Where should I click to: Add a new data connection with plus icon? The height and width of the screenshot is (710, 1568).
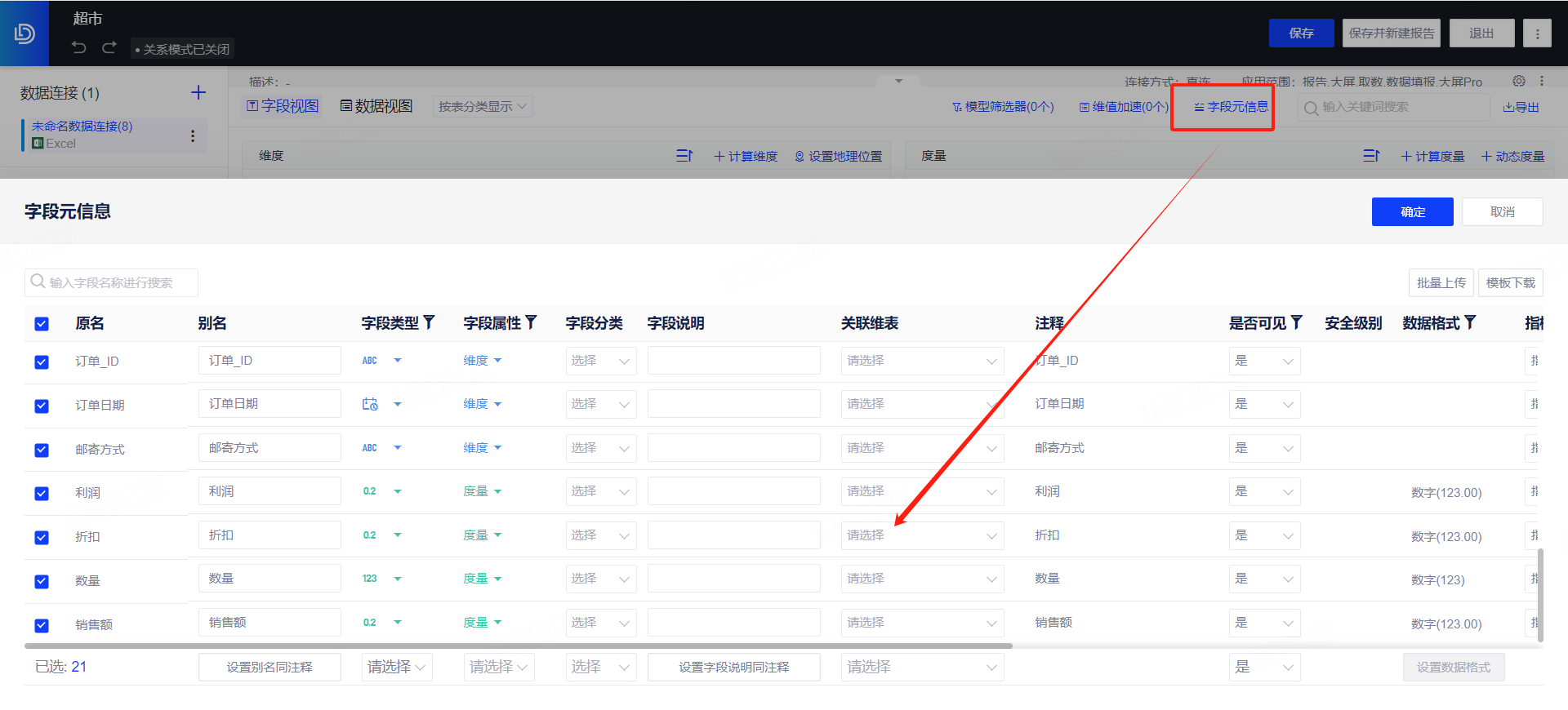click(198, 93)
